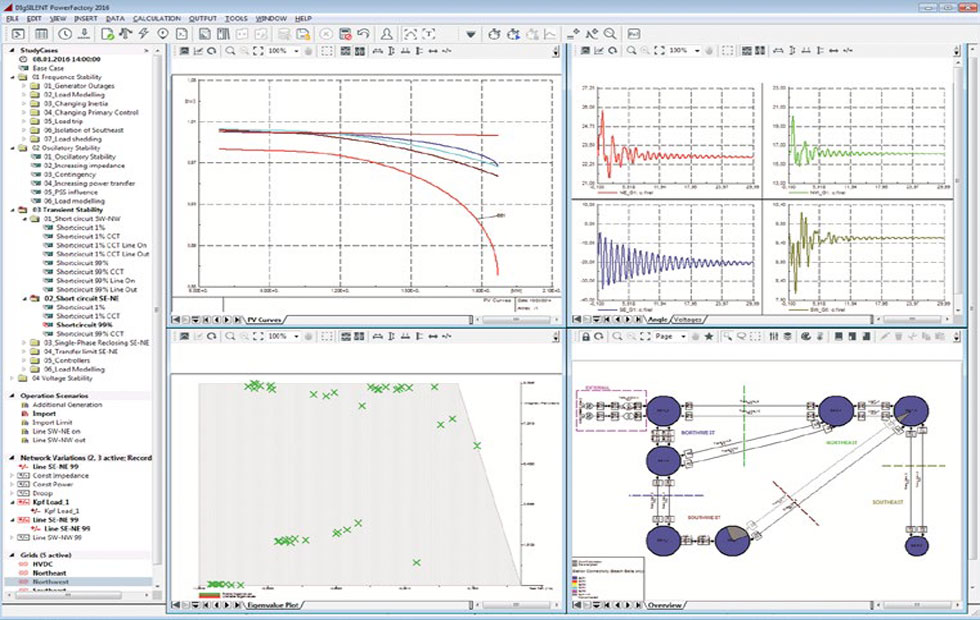
Task: Click the lock icon in Overview diagram toolbar
Action: coord(586,337)
